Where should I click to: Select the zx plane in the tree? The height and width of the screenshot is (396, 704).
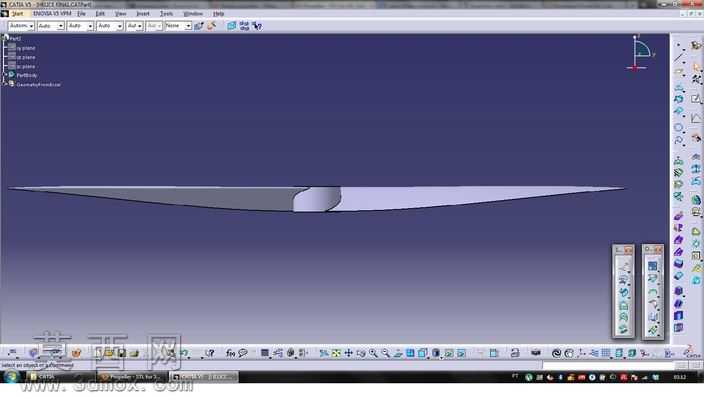[x=26, y=66]
